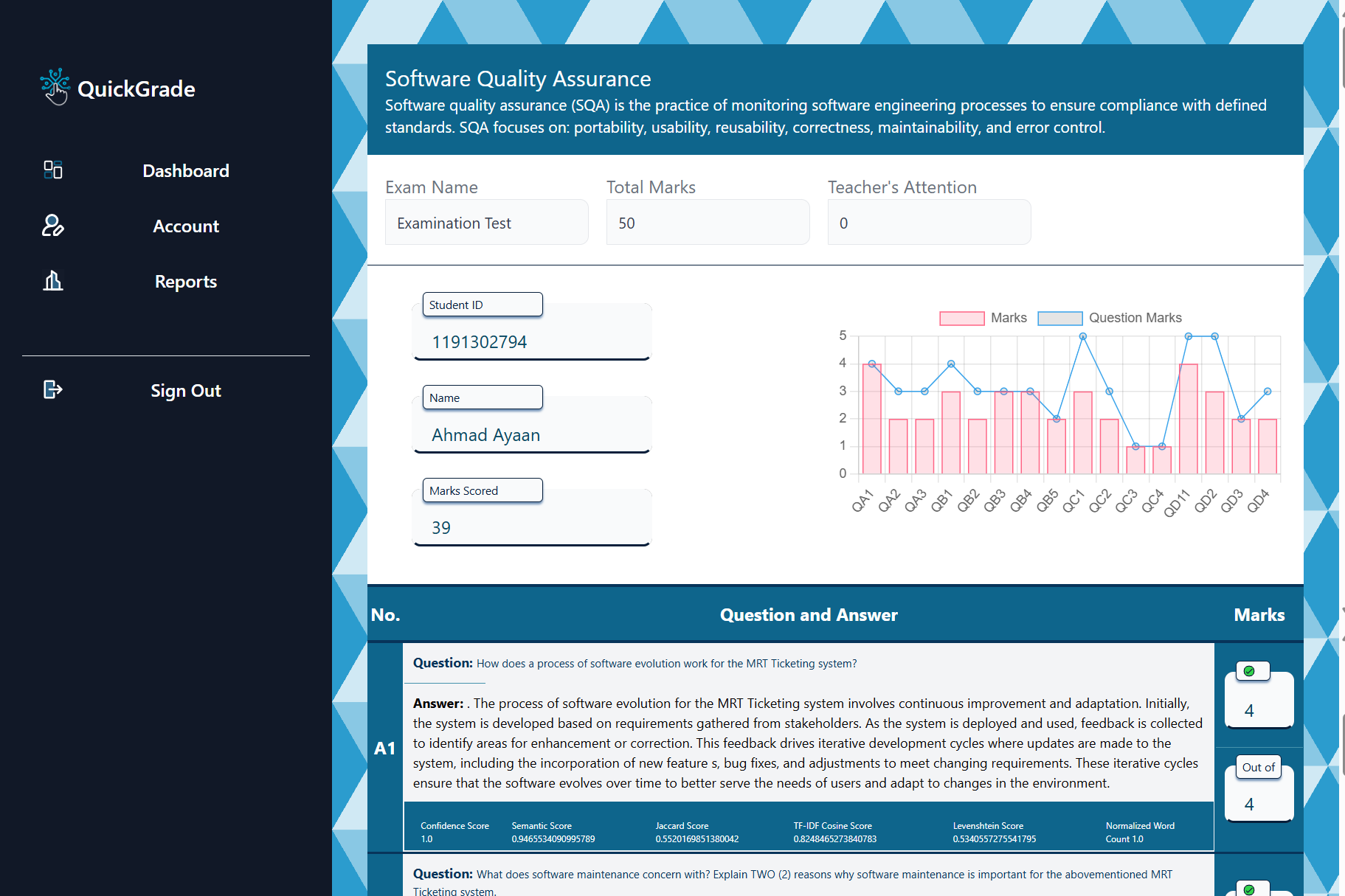Click green check icon on A1 marks

click(x=1249, y=671)
